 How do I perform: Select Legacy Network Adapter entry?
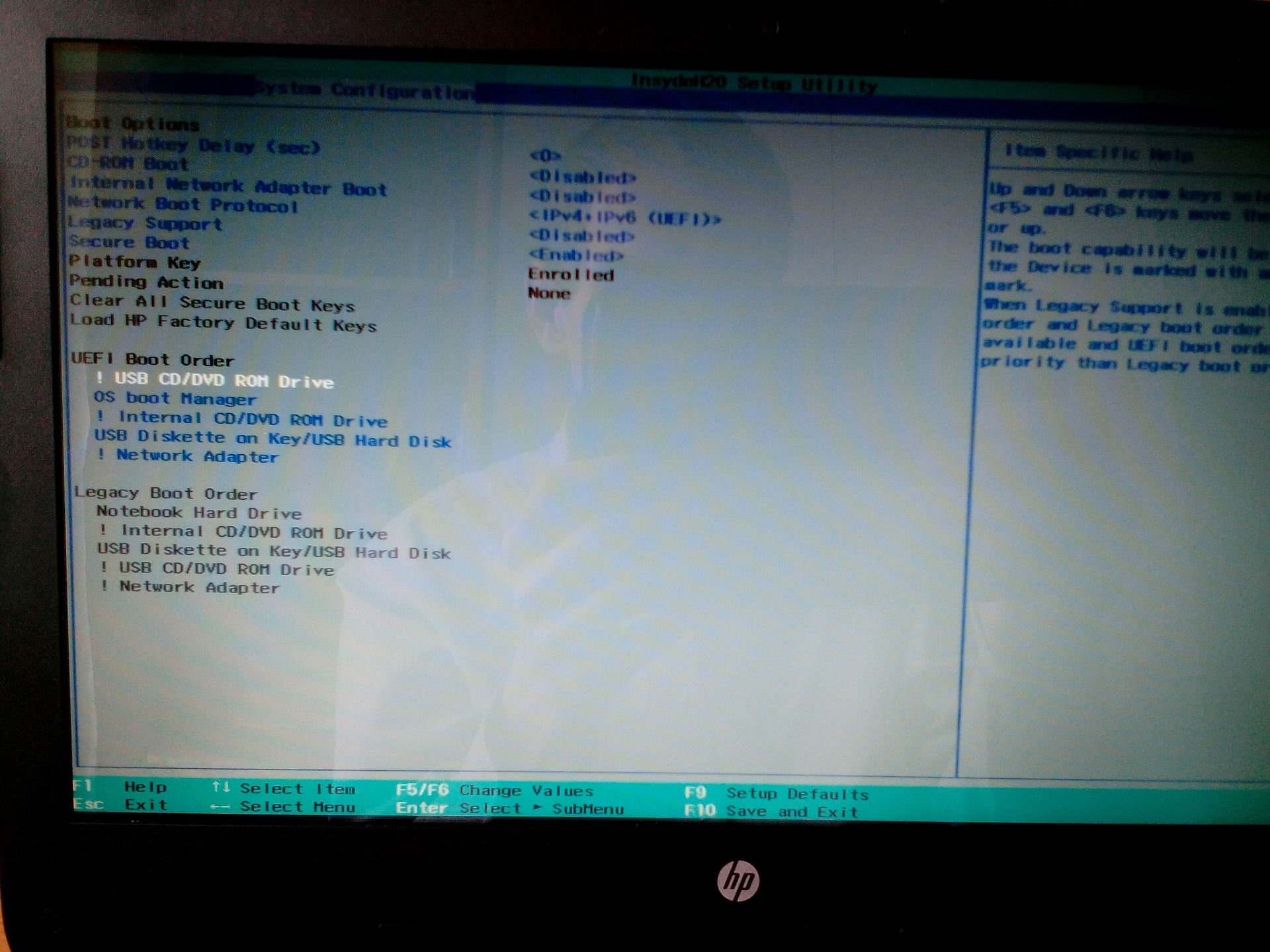click(x=190, y=586)
